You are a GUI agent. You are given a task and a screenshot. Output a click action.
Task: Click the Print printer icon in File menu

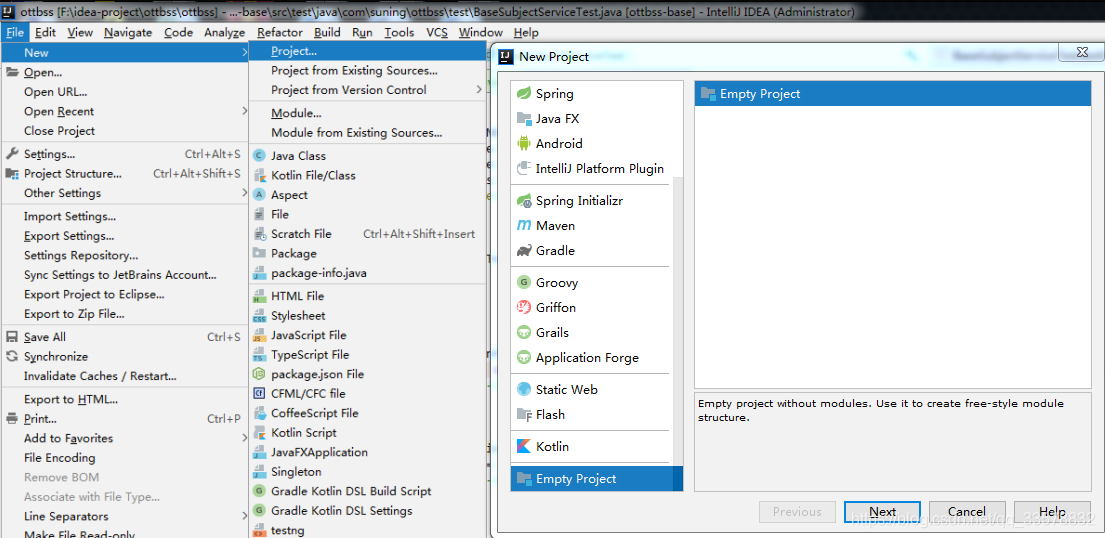tap(12, 419)
